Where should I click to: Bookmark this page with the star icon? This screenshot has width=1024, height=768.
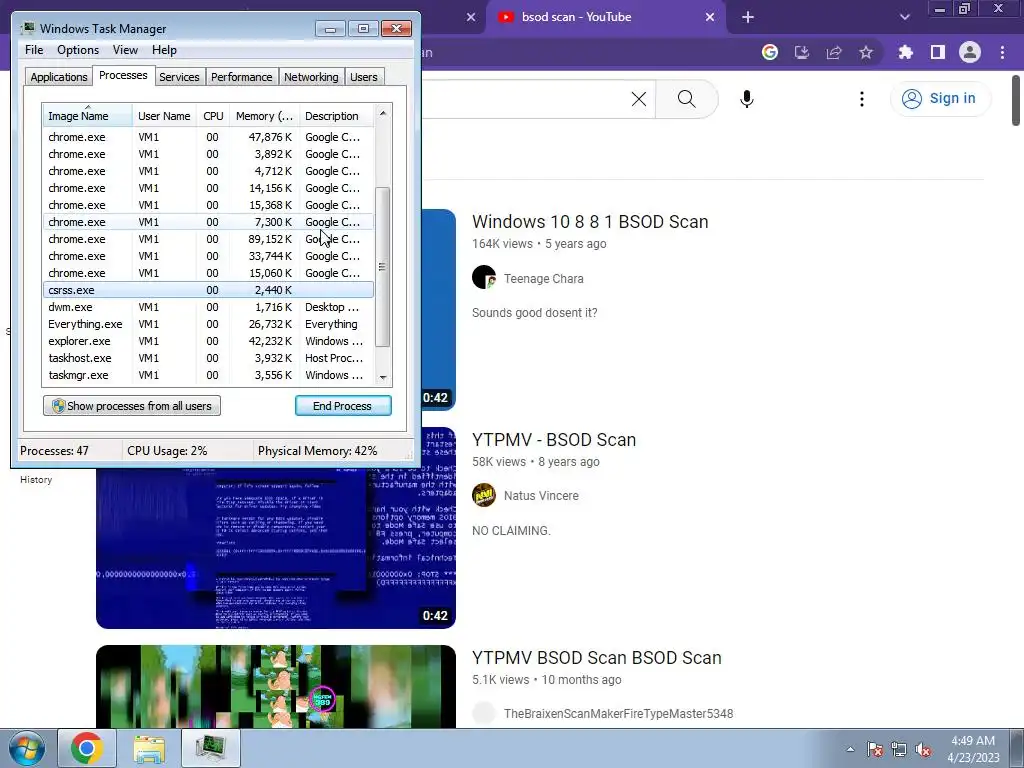tap(866, 52)
